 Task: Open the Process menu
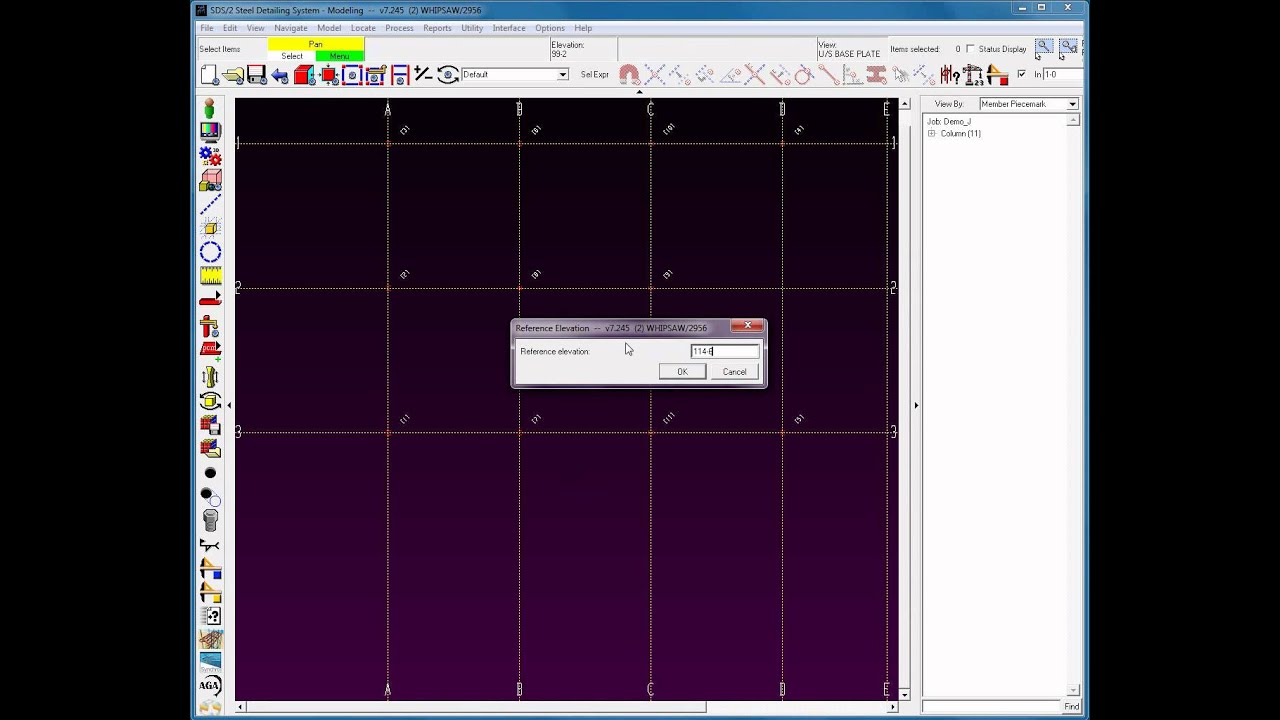(x=399, y=28)
